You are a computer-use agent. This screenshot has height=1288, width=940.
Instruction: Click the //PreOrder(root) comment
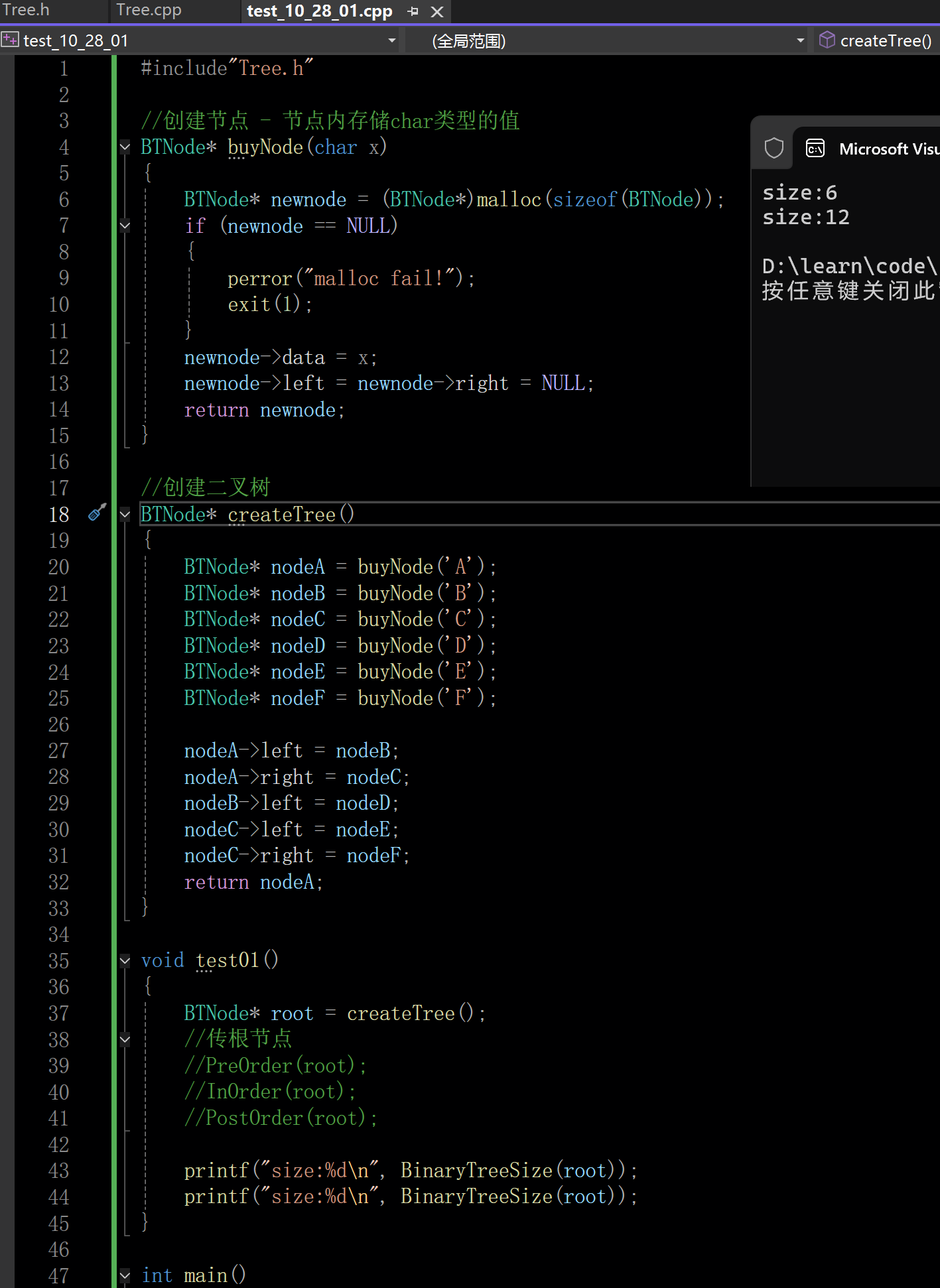(x=275, y=1066)
